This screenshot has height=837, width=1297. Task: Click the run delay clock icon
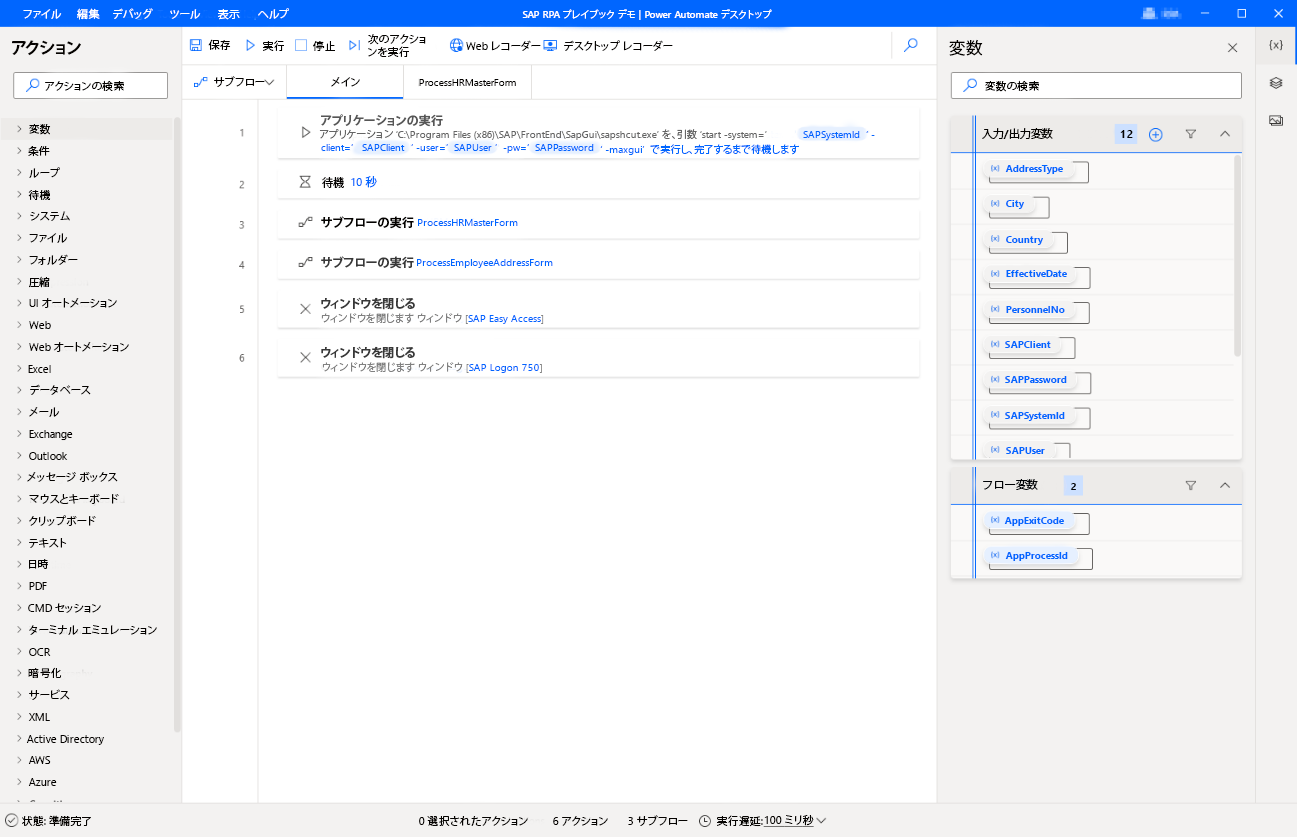tap(705, 821)
